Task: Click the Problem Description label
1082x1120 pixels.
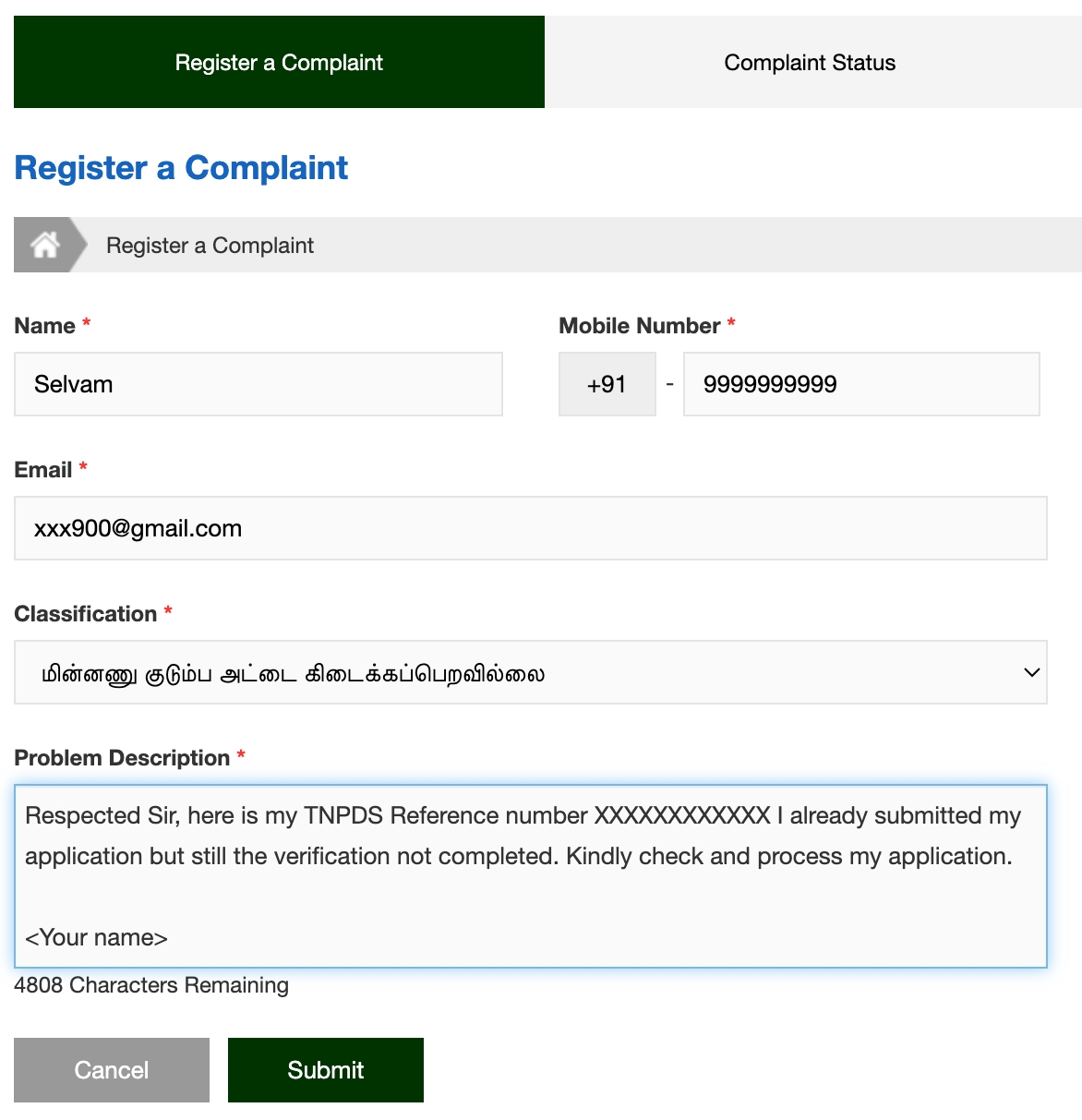Action: [x=122, y=757]
